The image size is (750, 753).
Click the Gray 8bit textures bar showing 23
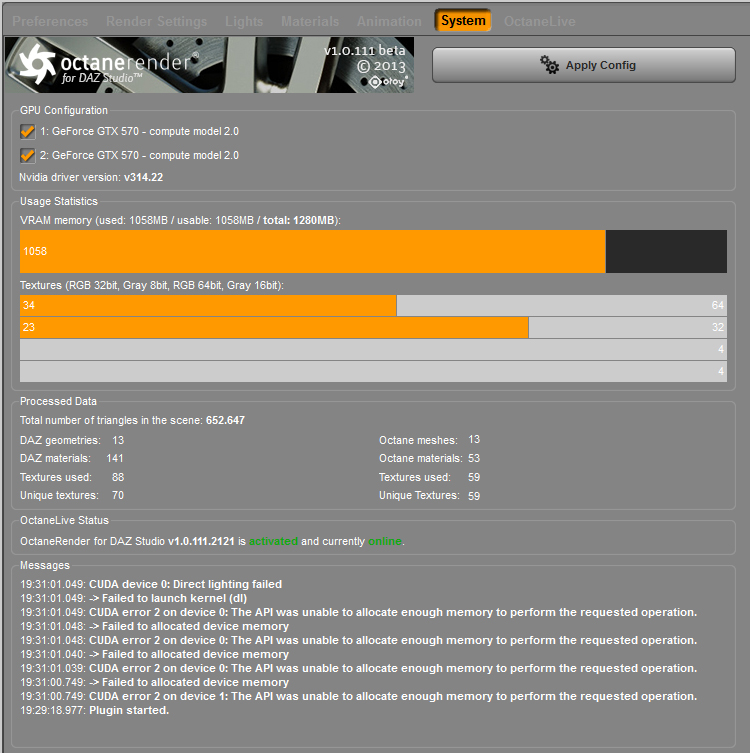(x=373, y=327)
